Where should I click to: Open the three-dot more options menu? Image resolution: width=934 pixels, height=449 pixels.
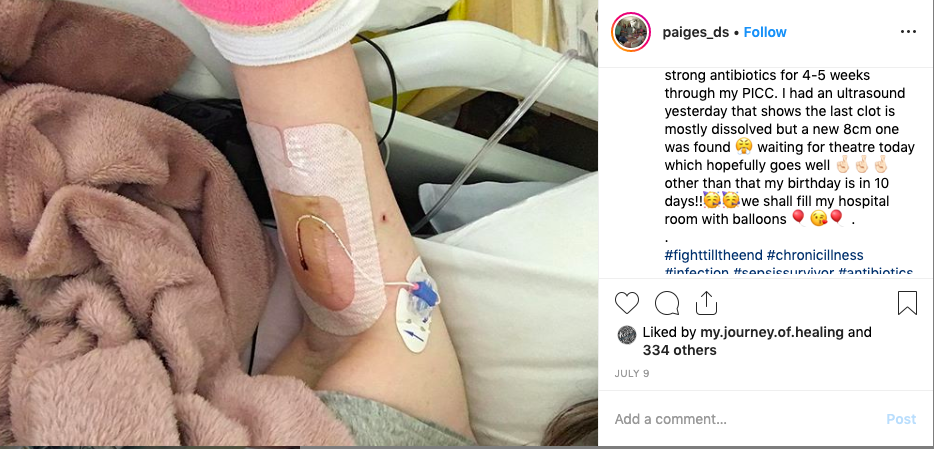908,32
